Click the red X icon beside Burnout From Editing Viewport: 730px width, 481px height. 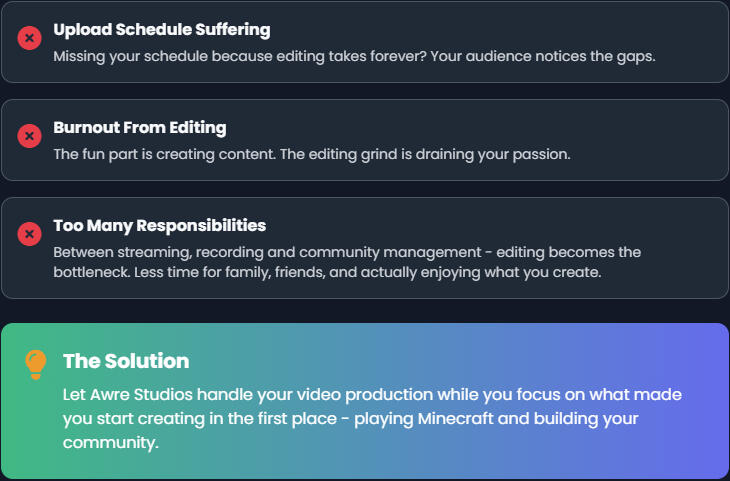point(30,136)
